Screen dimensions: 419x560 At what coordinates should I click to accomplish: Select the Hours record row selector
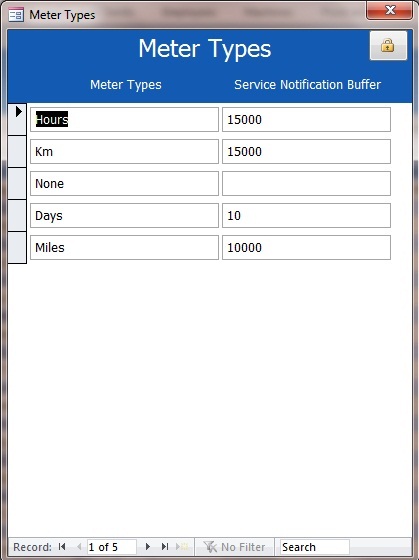coord(17,119)
